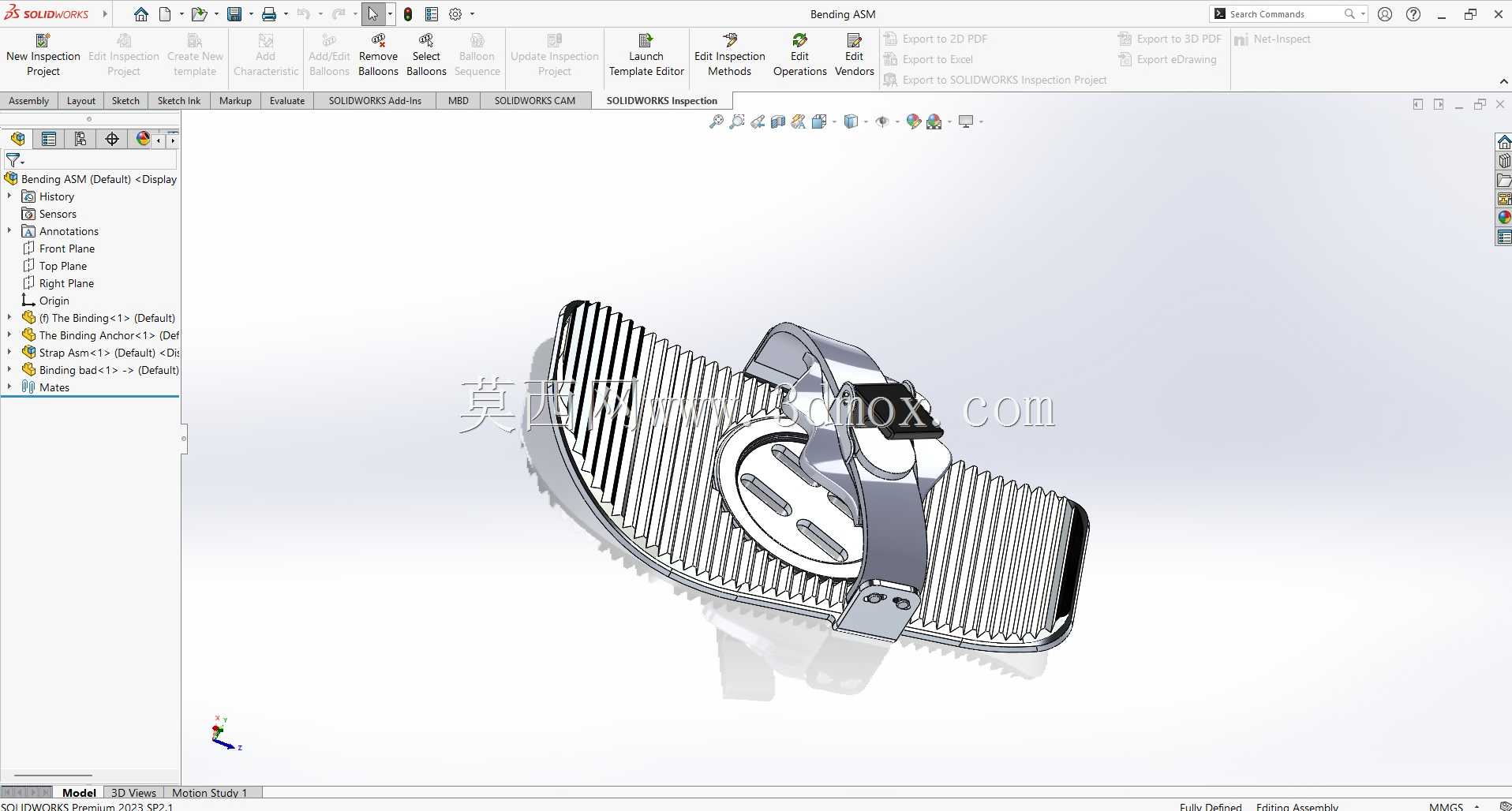Click the Section View icon
This screenshot has height=811, width=1512.
778,121
